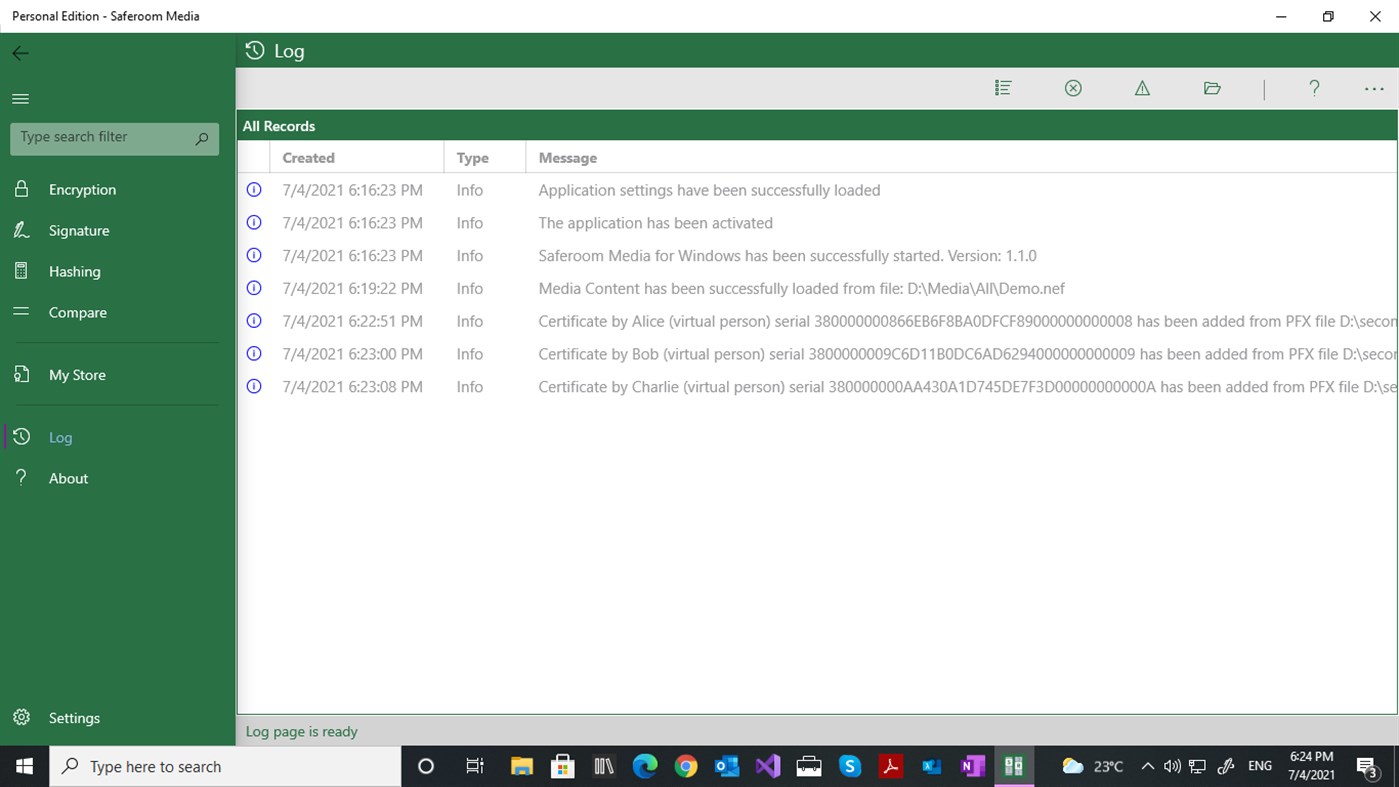Click the Signature quill pen icon
This screenshot has height=787, width=1399.
point(21,230)
